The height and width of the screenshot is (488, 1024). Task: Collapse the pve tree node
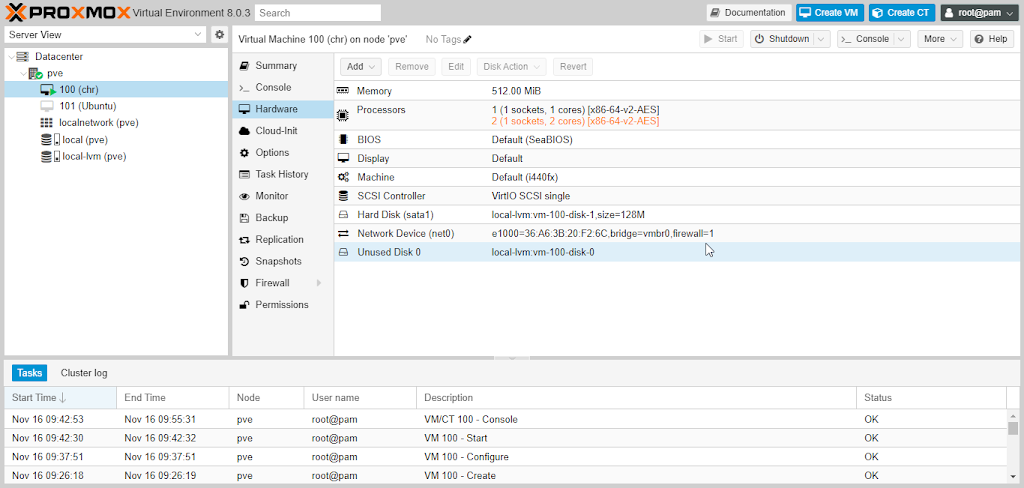[x=23, y=73]
